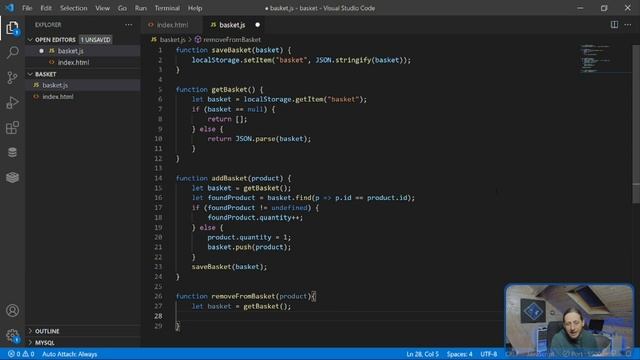Open editor More Actions ellipsis
Image resolution: width=640 pixels, height=360 pixels.
pos(628,25)
